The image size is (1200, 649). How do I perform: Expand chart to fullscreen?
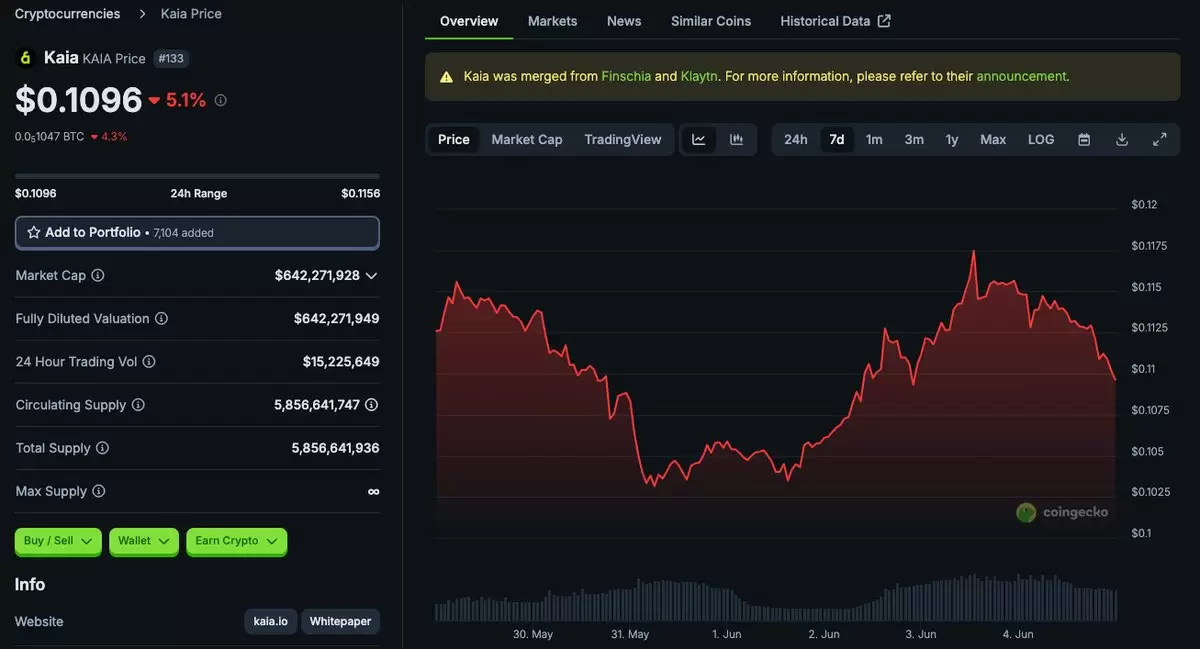pos(1160,140)
